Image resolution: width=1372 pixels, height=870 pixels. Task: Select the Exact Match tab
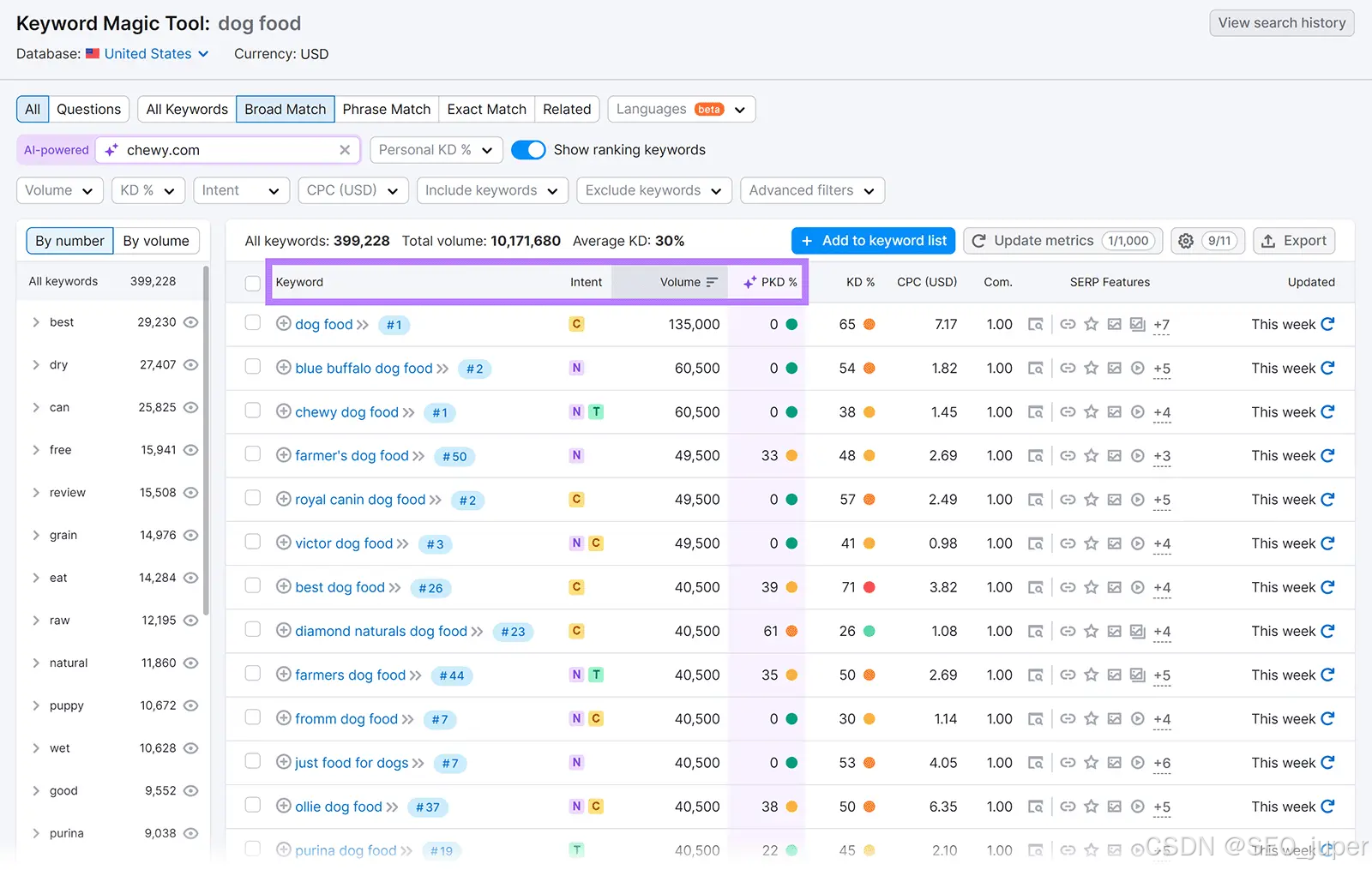(x=486, y=109)
